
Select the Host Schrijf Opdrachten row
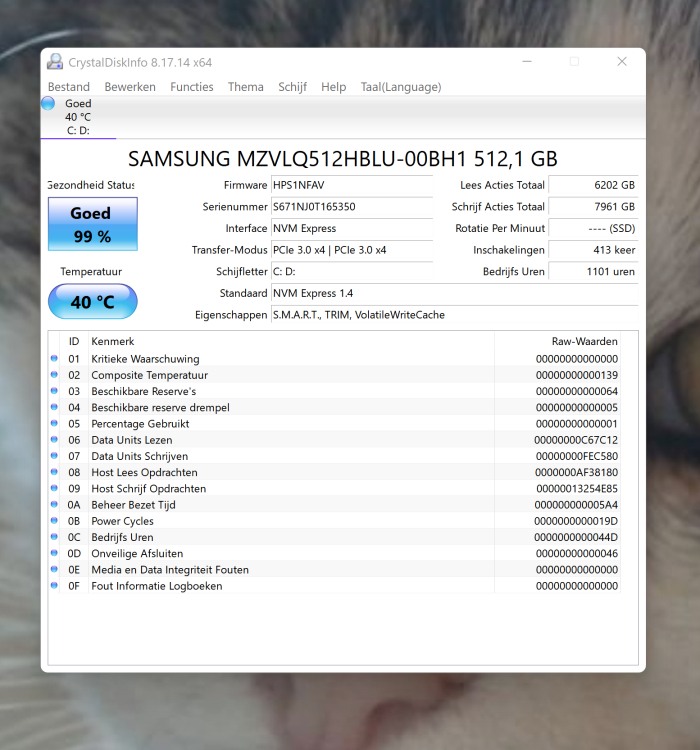tap(334, 489)
